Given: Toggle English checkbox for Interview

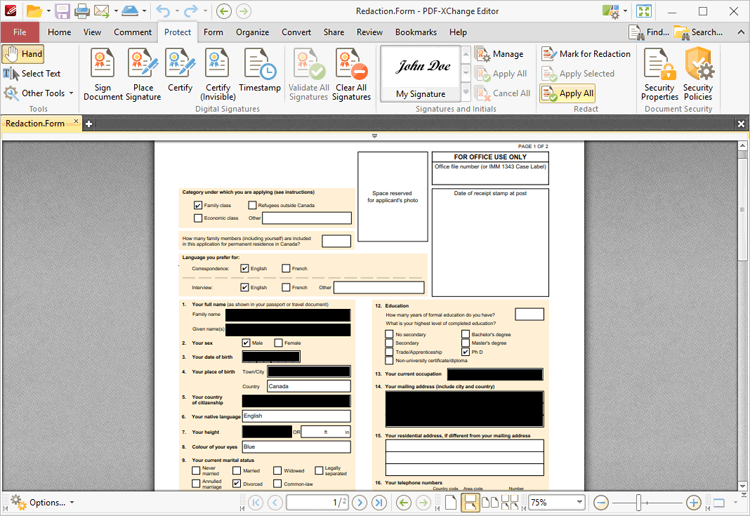Looking at the screenshot, I should click(x=244, y=287).
